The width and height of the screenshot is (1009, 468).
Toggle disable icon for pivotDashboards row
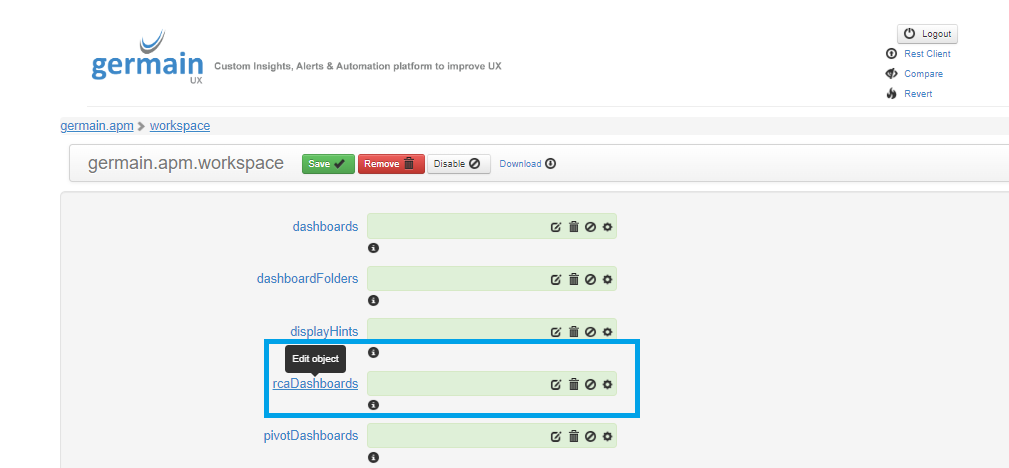click(591, 436)
